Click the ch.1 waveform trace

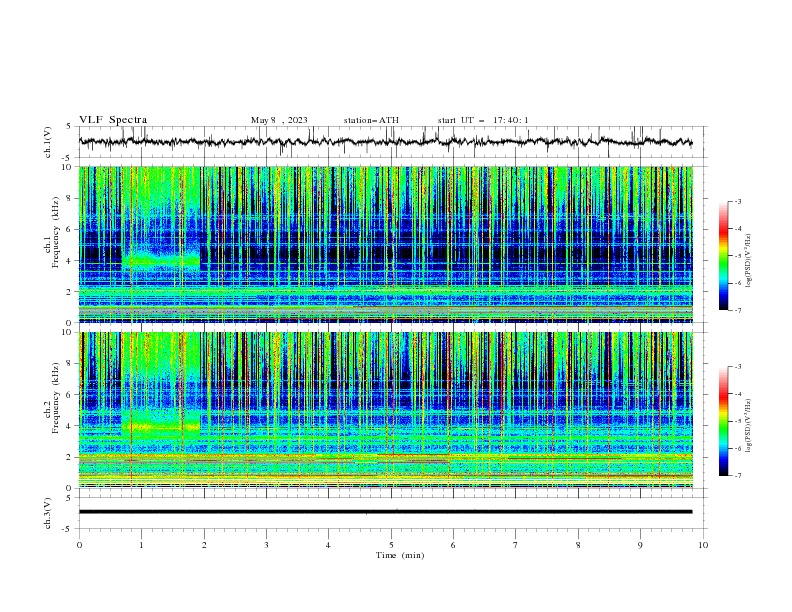point(385,142)
